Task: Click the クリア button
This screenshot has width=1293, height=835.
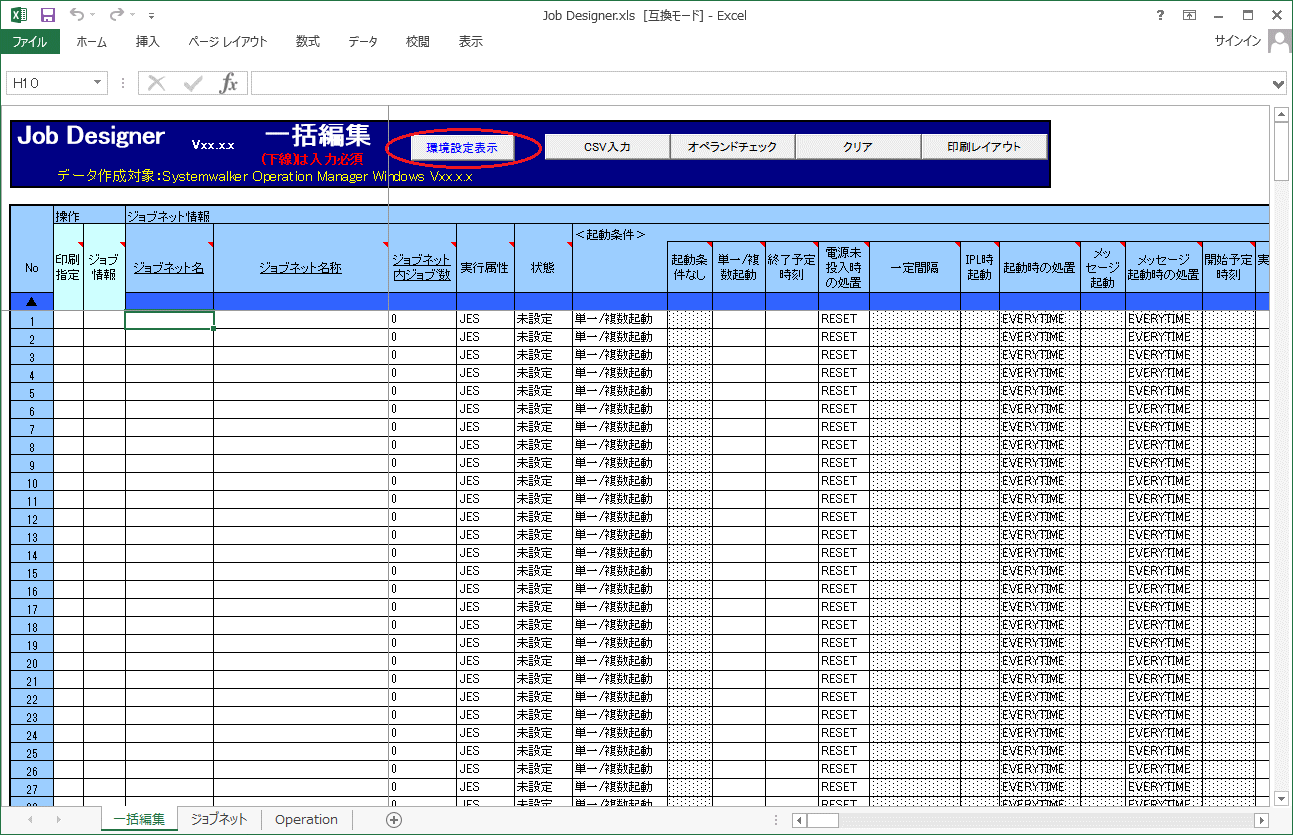Action: [858, 147]
